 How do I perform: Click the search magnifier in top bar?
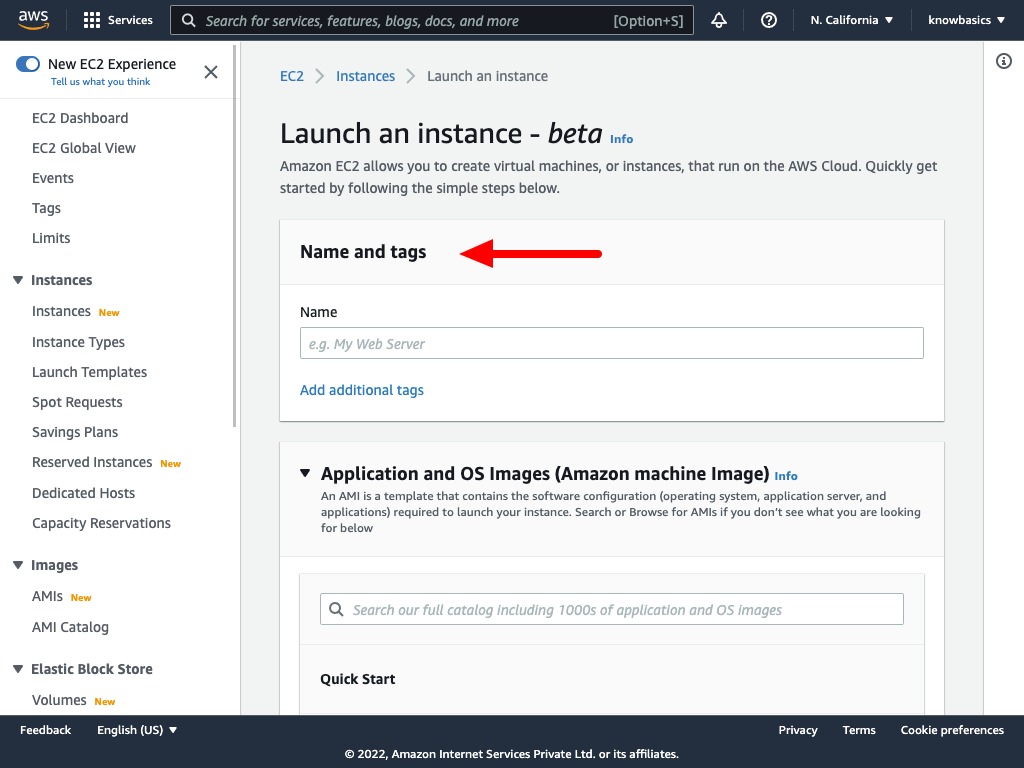tap(189, 20)
